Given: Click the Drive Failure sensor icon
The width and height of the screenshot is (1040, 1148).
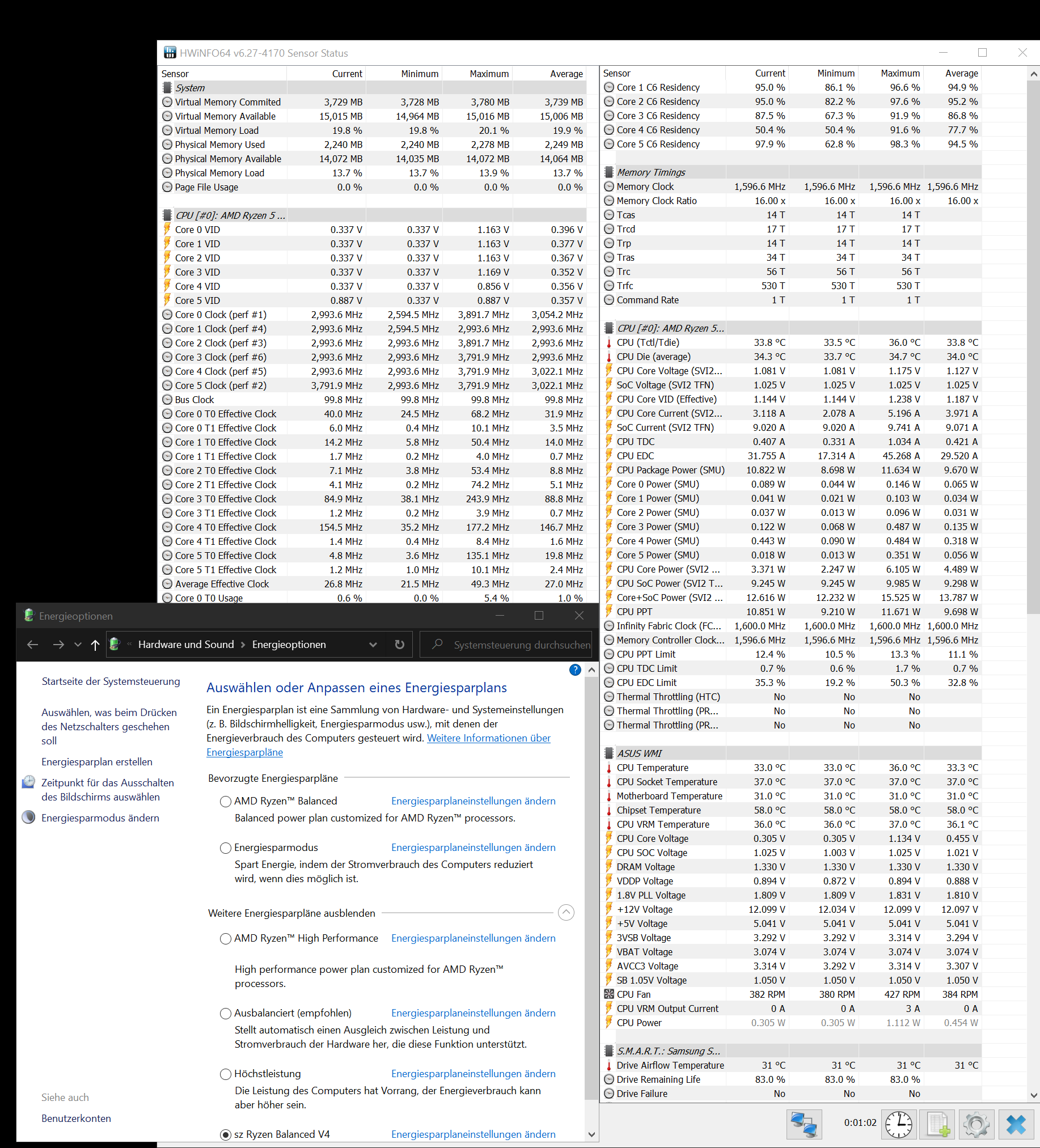Looking at the screenshot, I should (x=609, y=1094).
